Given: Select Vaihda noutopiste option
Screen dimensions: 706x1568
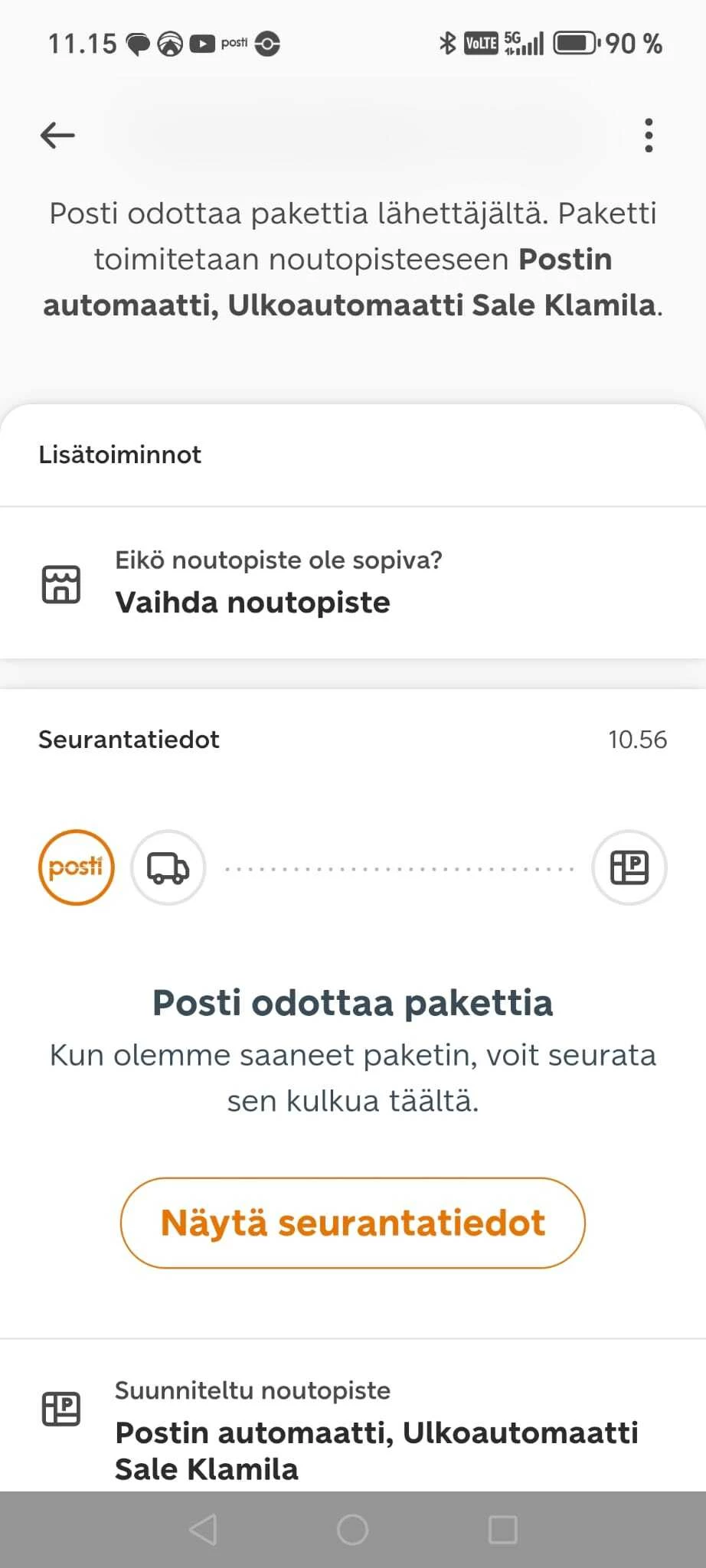Looking at the screenshot, I should 253,602.
